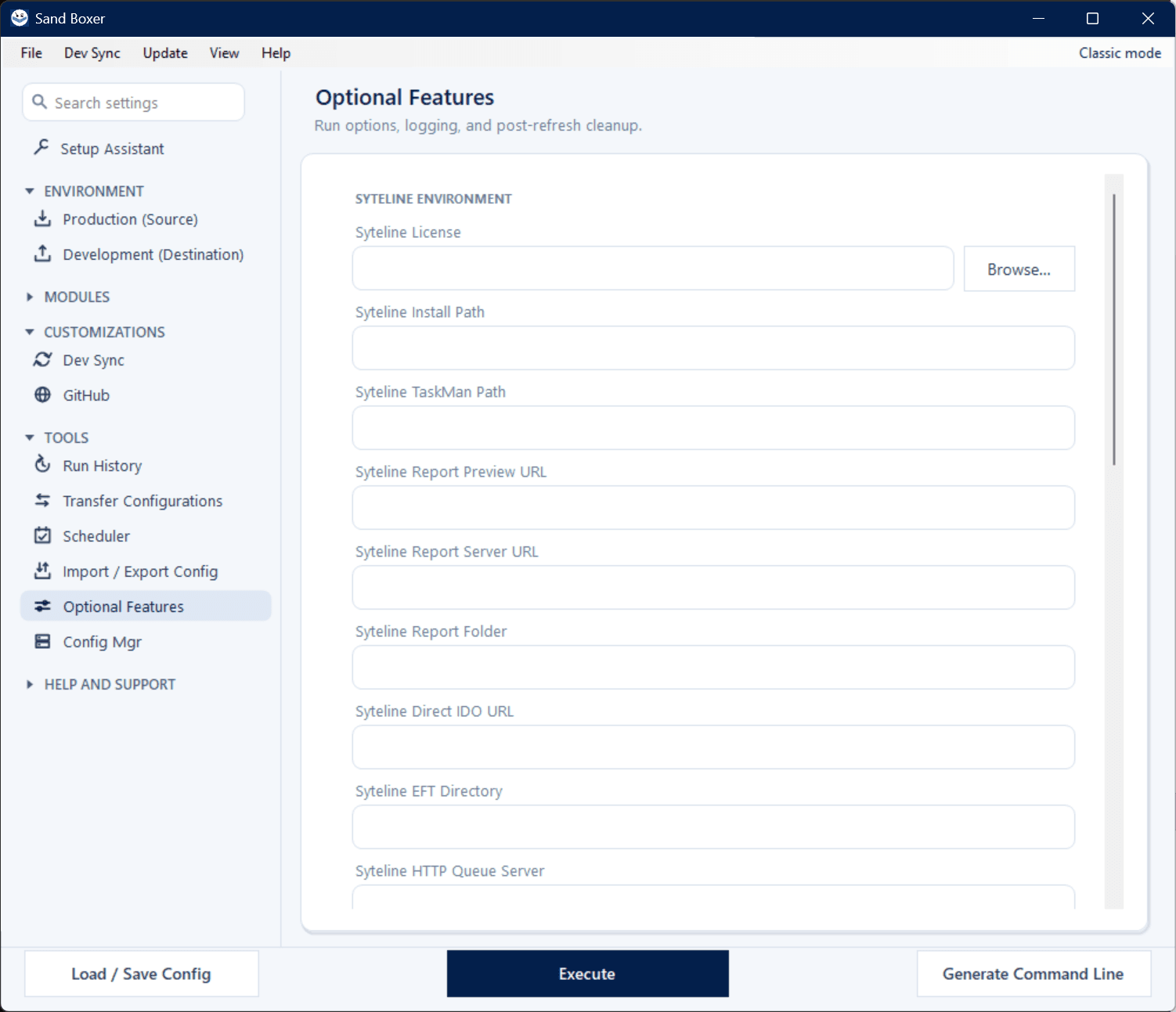This screenshot has height=1012, width=1176.
Task: Click the Execute button
Action: (587, 974)
